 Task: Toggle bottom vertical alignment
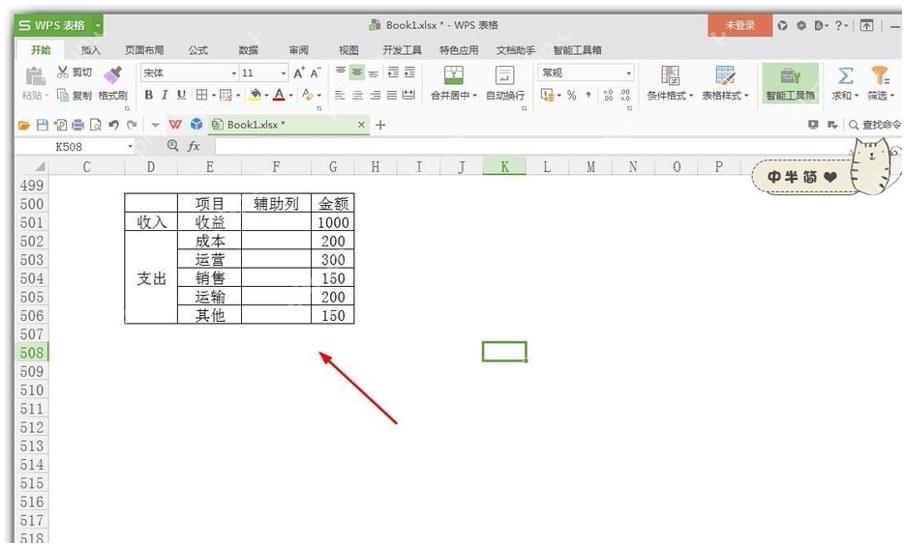click(374, 72)
